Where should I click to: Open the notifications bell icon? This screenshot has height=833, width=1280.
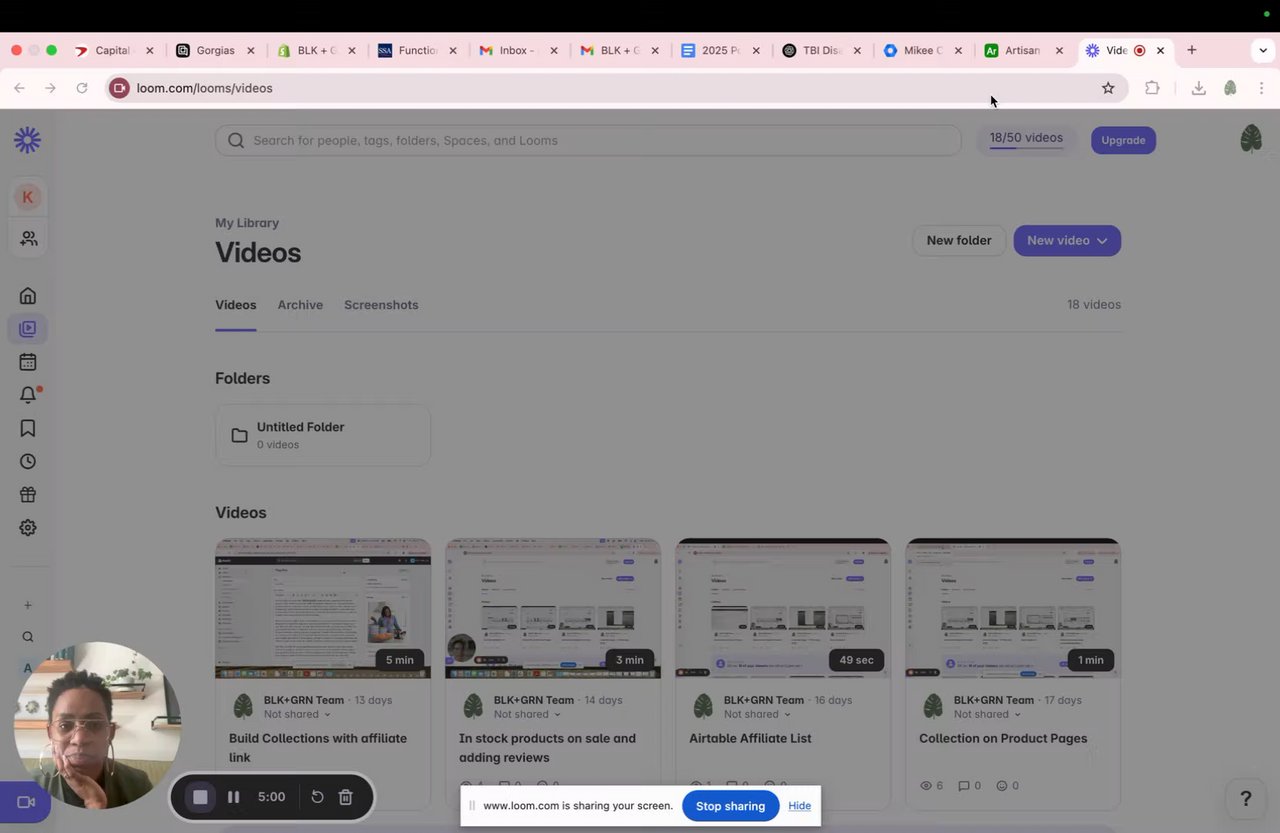tap(28, 395)
